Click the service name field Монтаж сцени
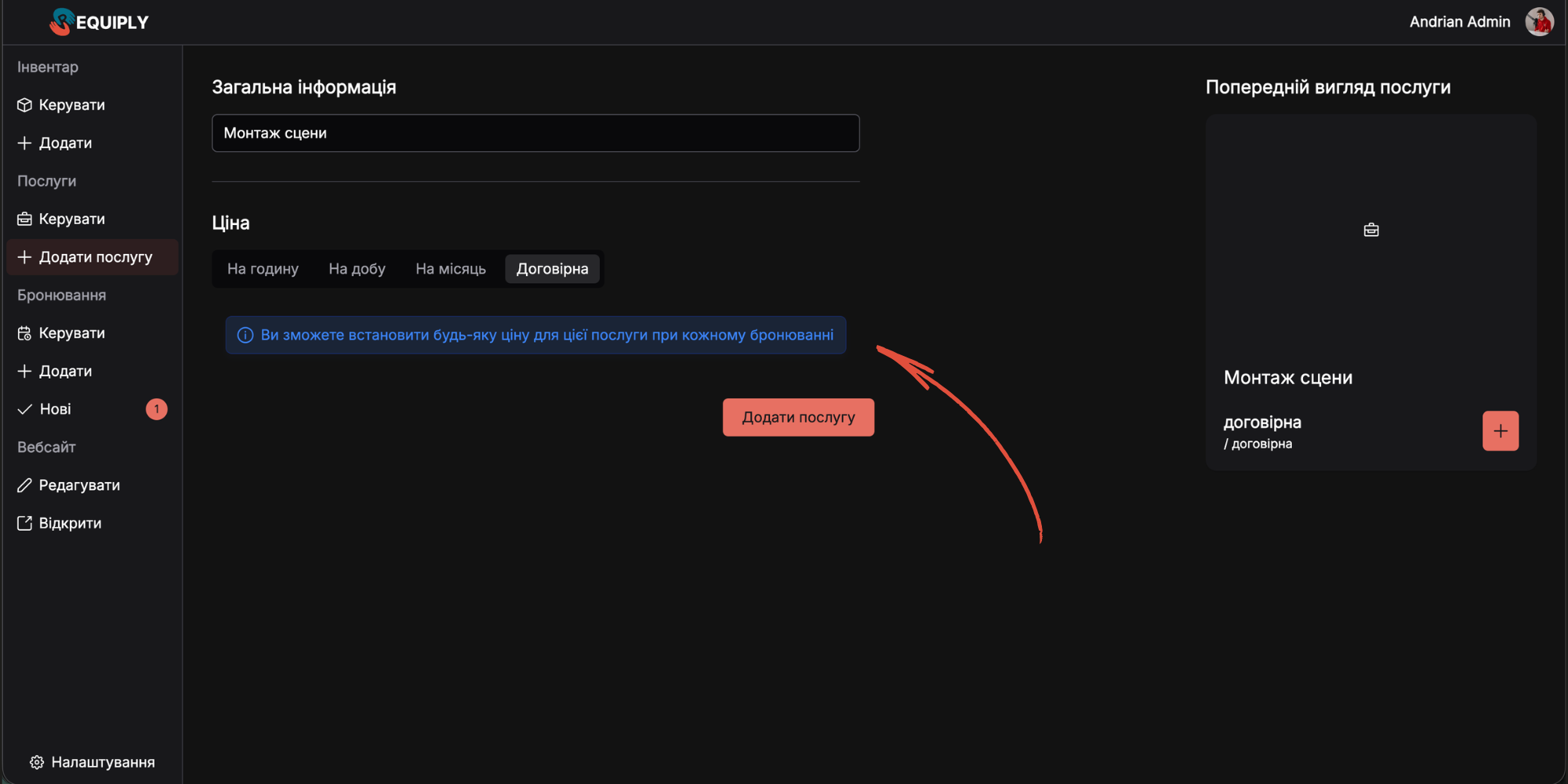1568x784 pixels. pyautogui.click(x=535, y=133)
